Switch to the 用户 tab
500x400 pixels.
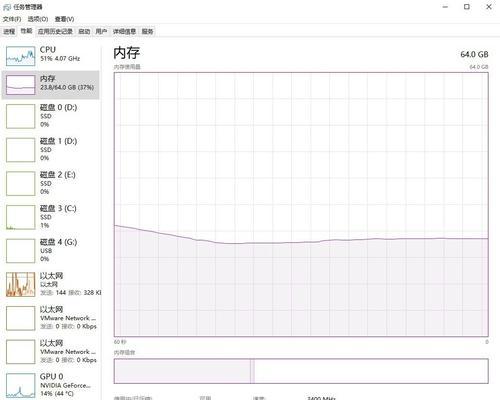pos(101,31)
